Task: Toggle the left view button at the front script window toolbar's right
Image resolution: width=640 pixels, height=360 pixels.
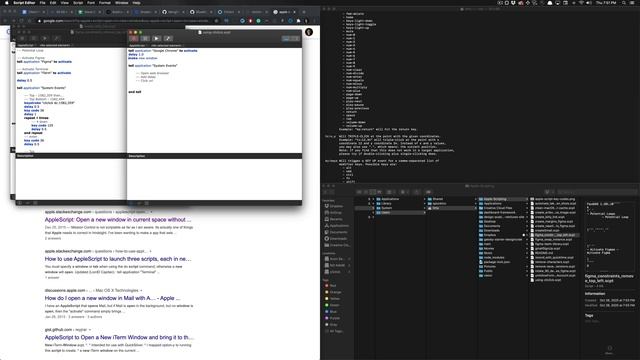Action: [287, 38]
